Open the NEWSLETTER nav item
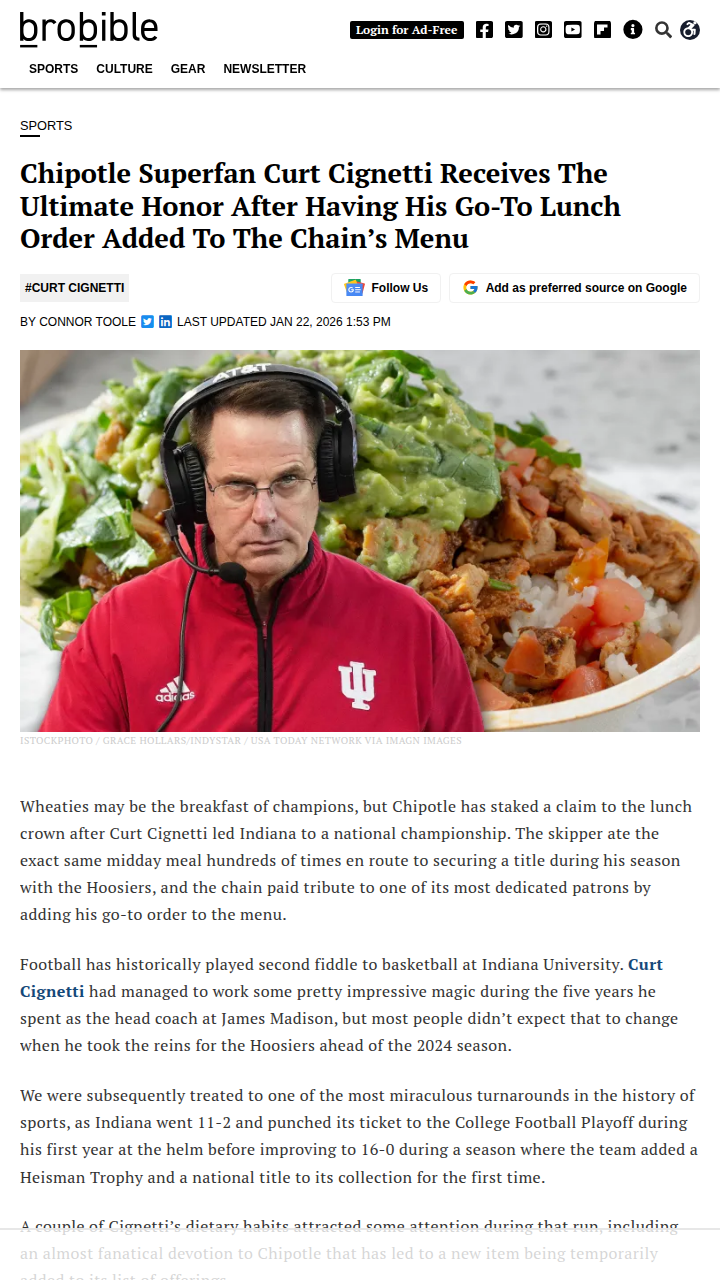This screenshot has height=1280, width=720. point(265,69)
